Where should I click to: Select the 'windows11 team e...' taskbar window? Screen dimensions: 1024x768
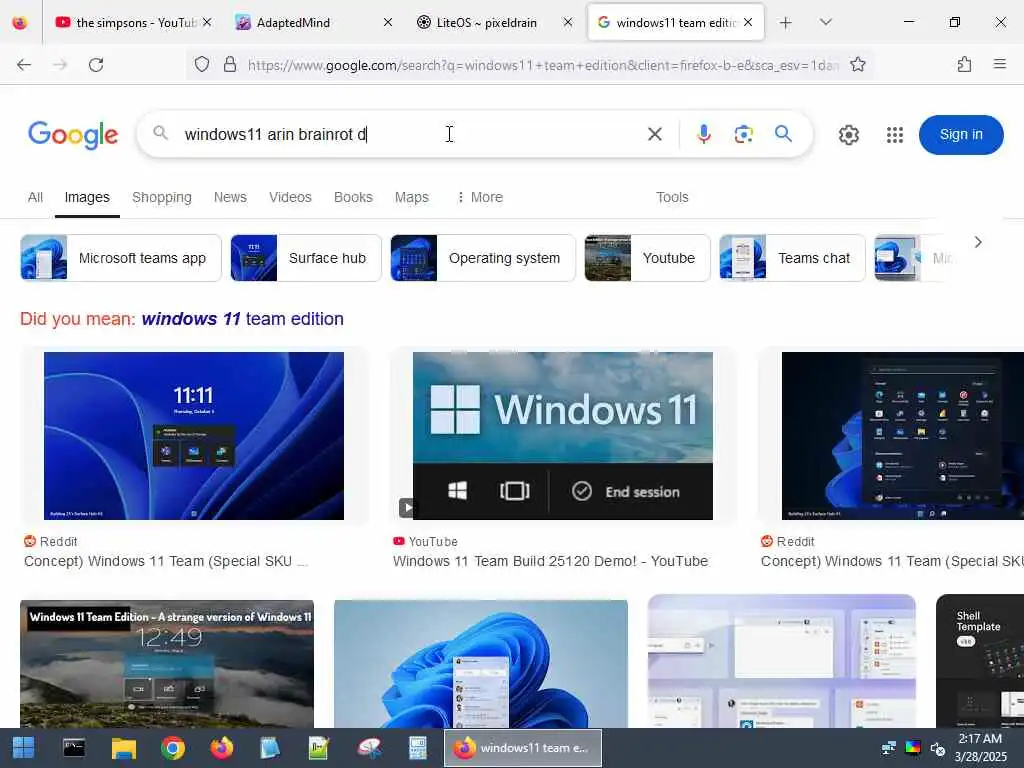[x=522, y=748]
